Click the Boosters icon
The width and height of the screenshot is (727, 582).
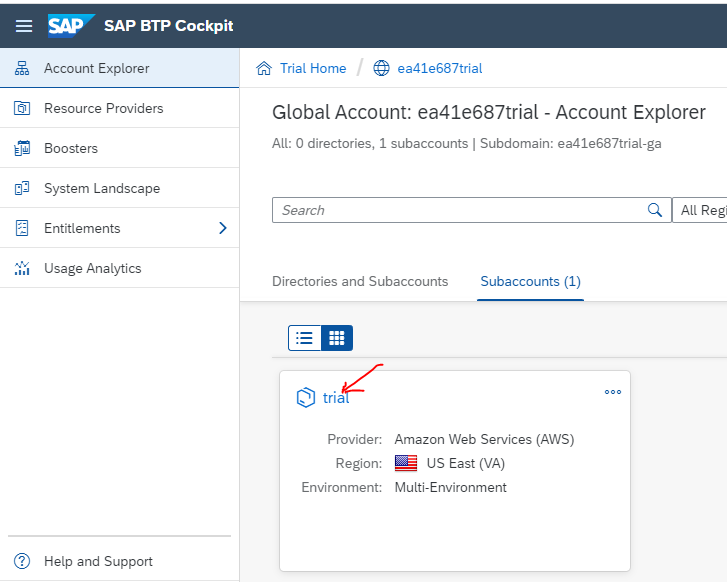point(22,148)
